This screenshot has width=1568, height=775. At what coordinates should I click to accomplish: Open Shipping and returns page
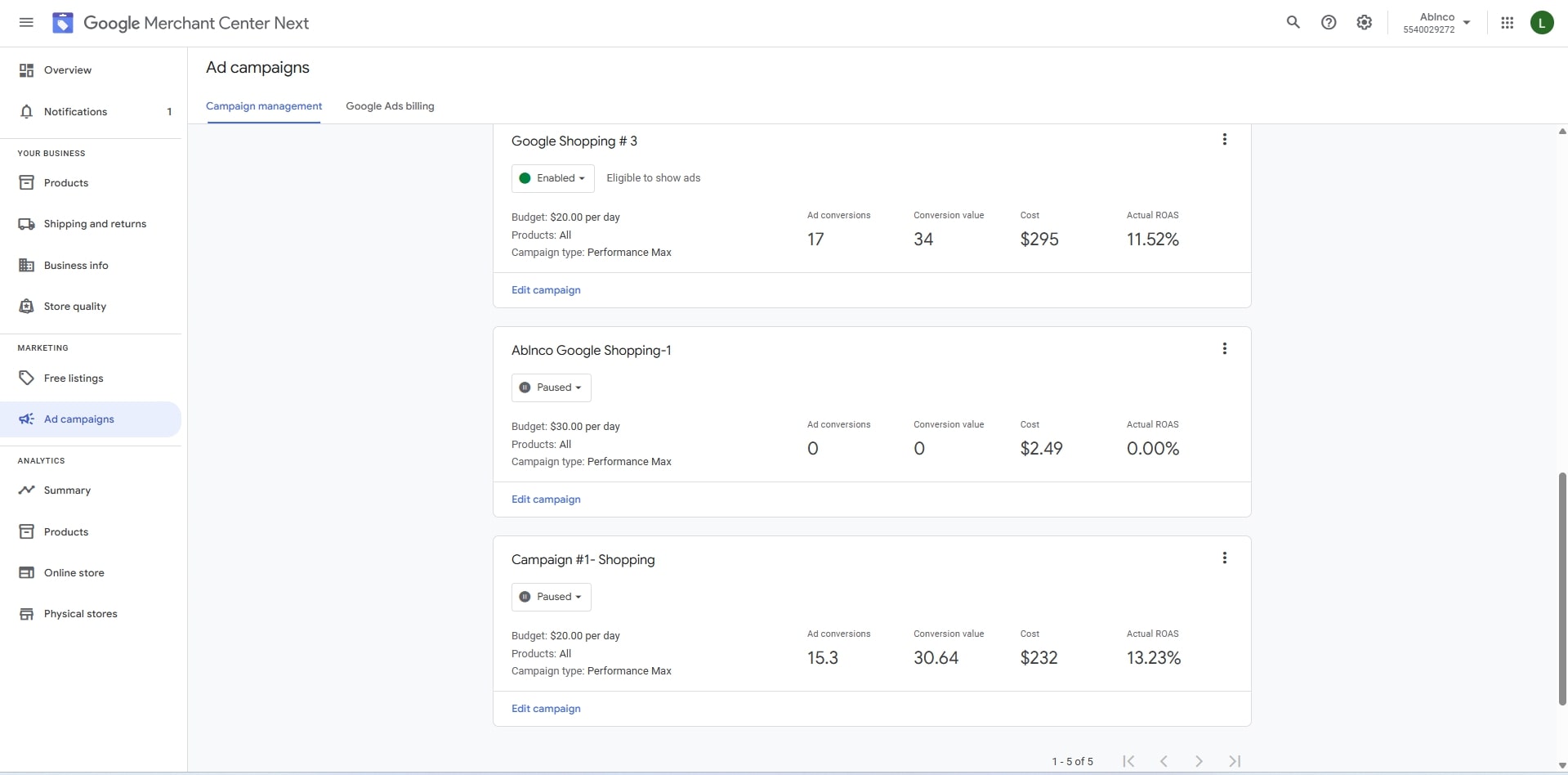pyautogui.click(x=91, y=224)
